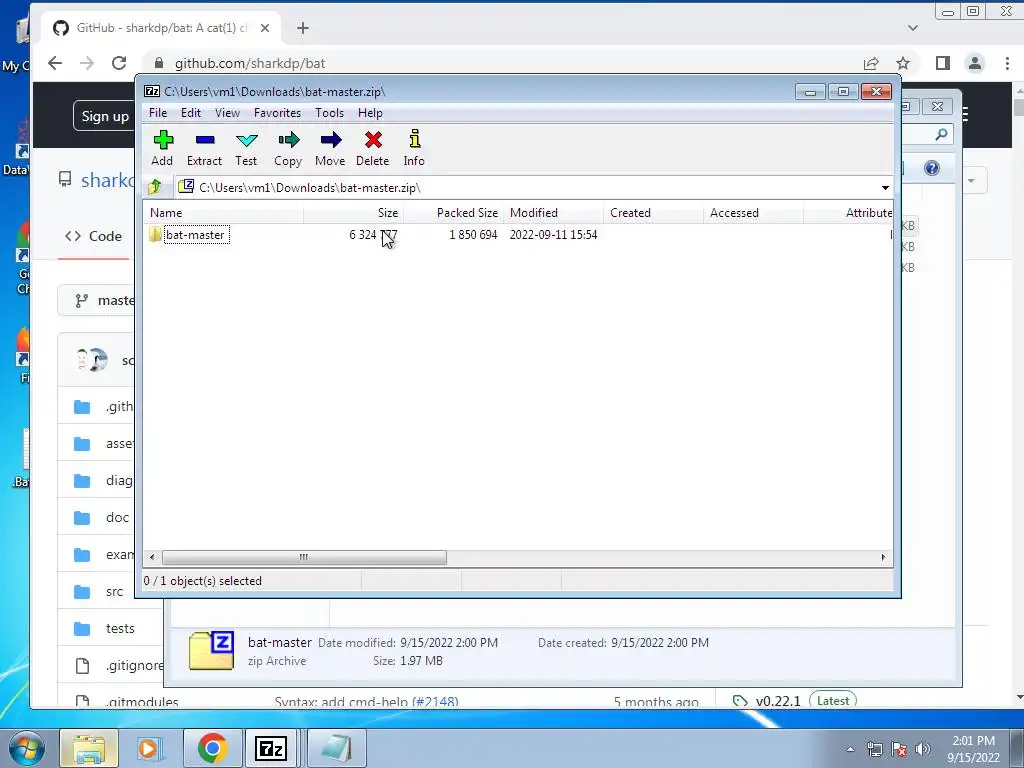Open the Chrome three-dot menu
1024x768 pixels.
click(1006, 63)
